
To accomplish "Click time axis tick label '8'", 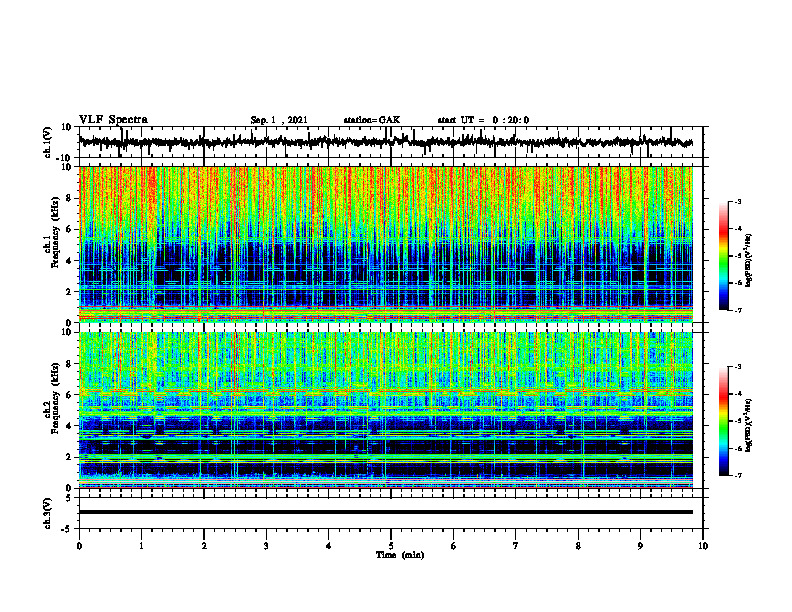I will [x=578, y=546].
